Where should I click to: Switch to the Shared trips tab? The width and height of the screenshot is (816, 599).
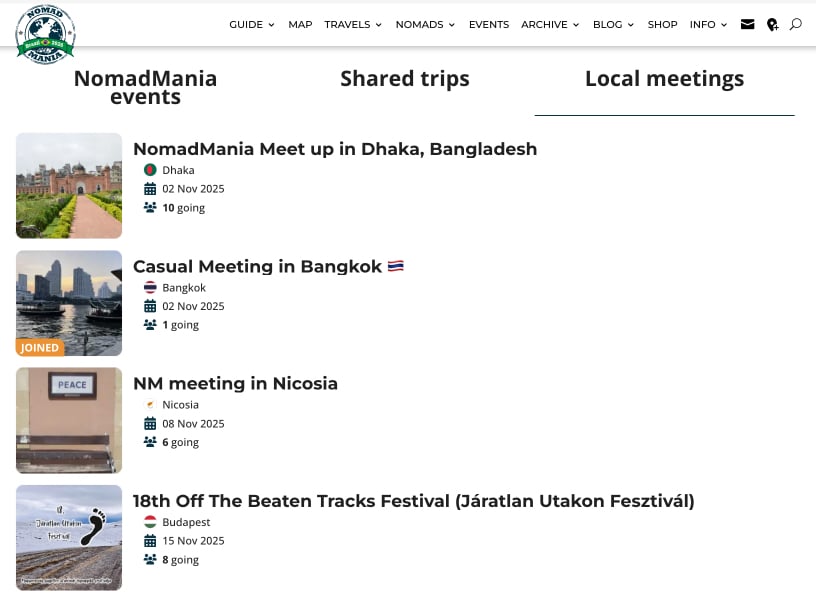(404, 79)
